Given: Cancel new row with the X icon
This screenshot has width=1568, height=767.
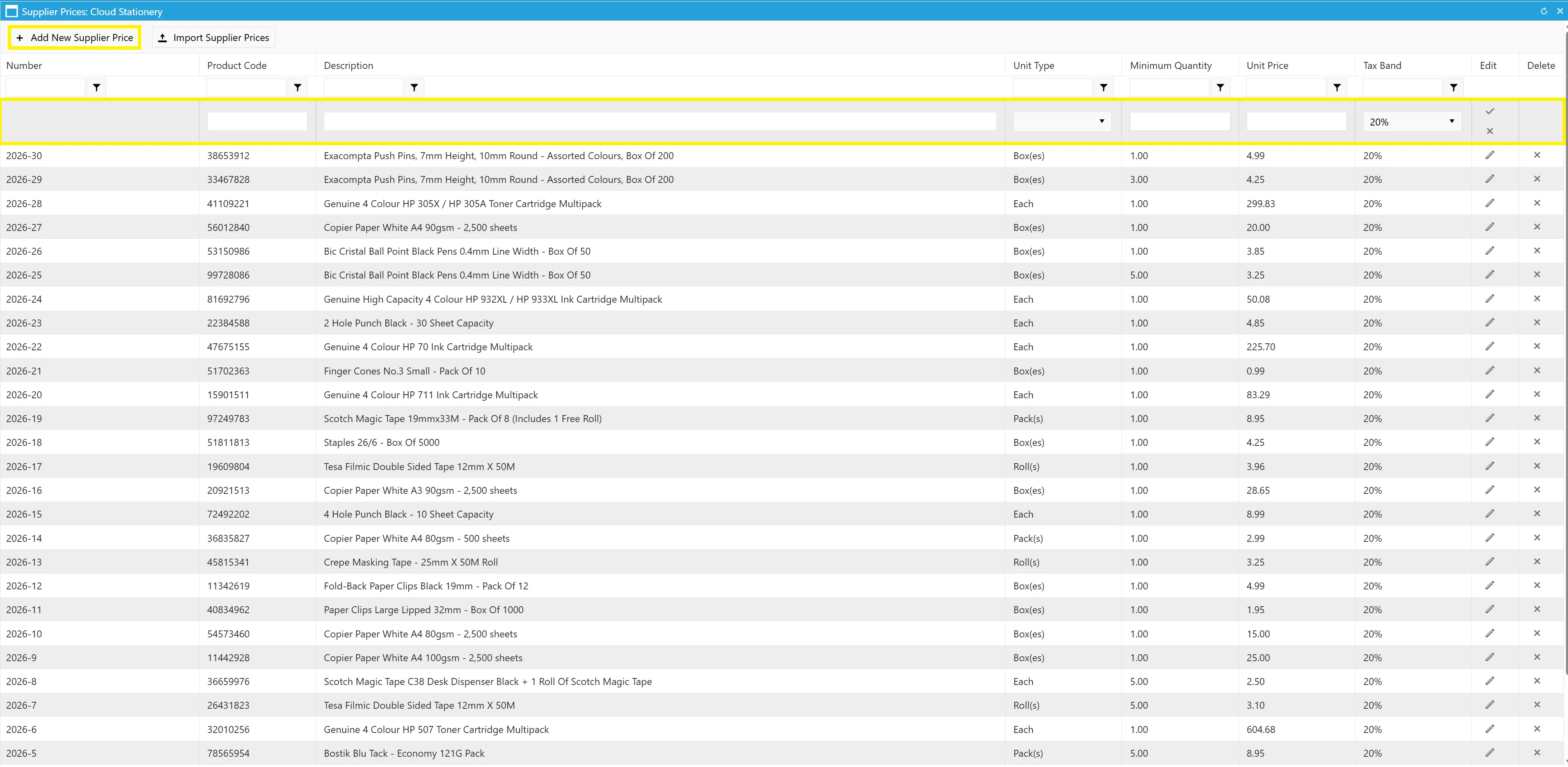Looking at the screenshot, I should click(1490, 131).
